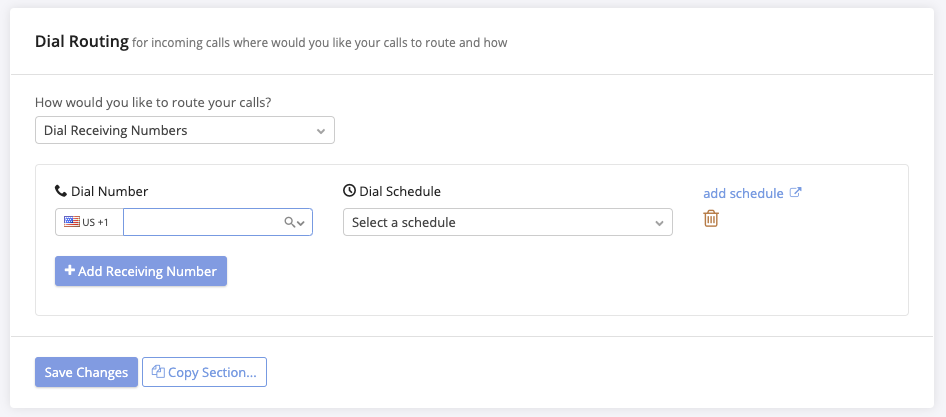Click the orange trash delete icon

click(711, 218)
